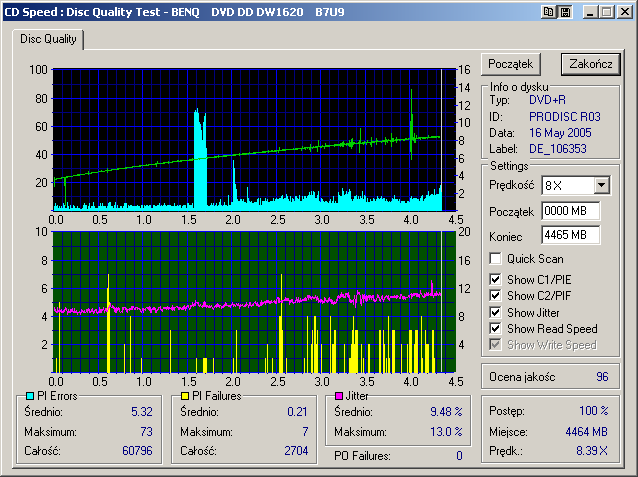Click the Ocena jakość label

(522, 377)
